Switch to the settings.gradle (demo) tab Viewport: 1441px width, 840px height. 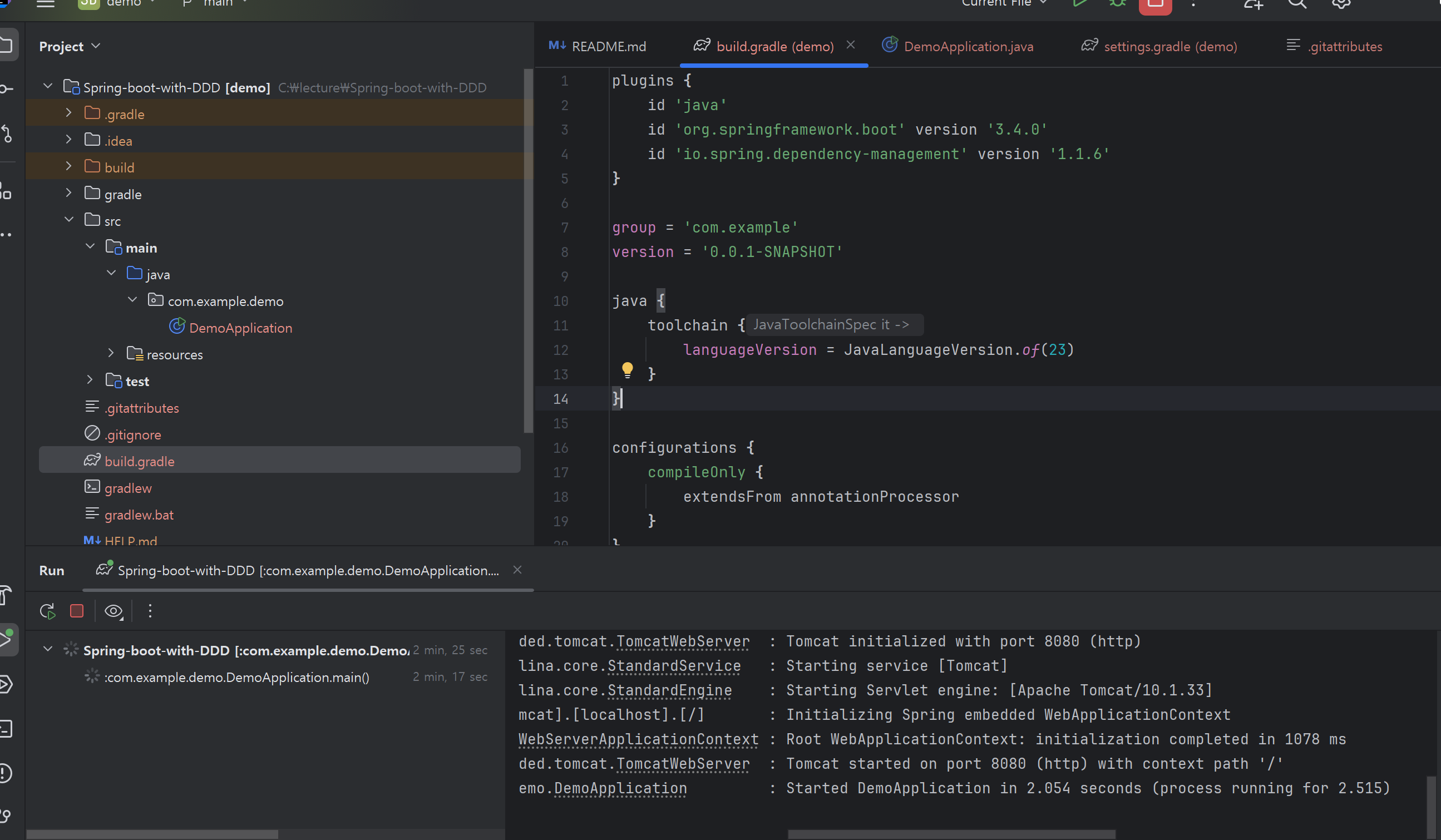(1169, 46)
